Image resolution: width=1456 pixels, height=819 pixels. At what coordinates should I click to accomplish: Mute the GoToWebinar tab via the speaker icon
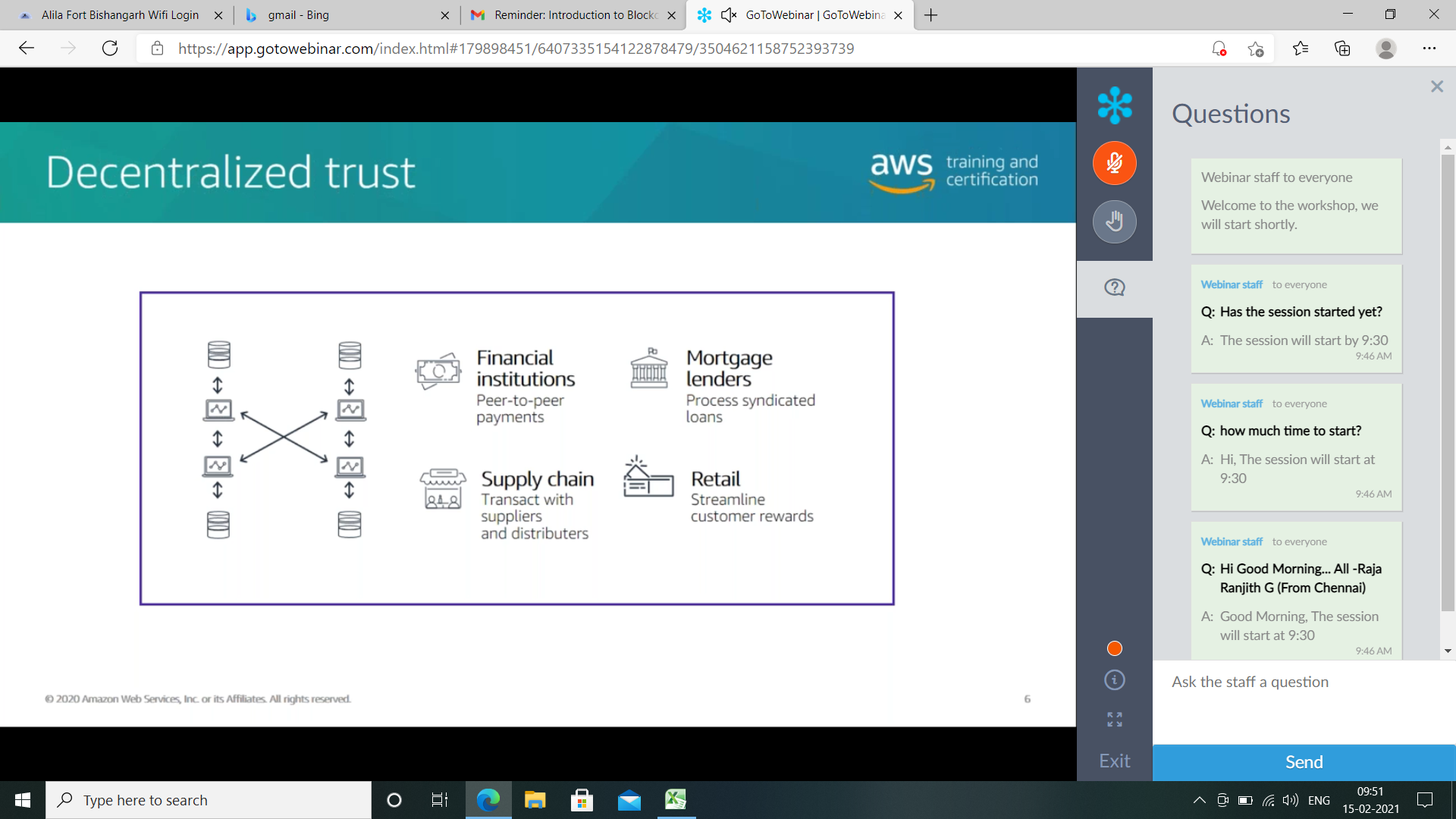tap(729, 15)
